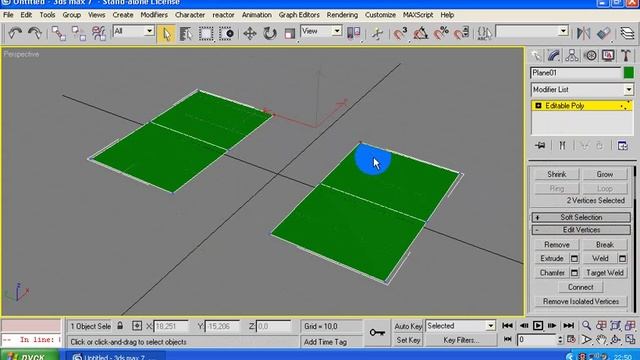Image resolution: width=640 pixels, height=360 pixels.
Task: Choose the Bind to Space Warp tool
Action: click(x=99, y=33)
